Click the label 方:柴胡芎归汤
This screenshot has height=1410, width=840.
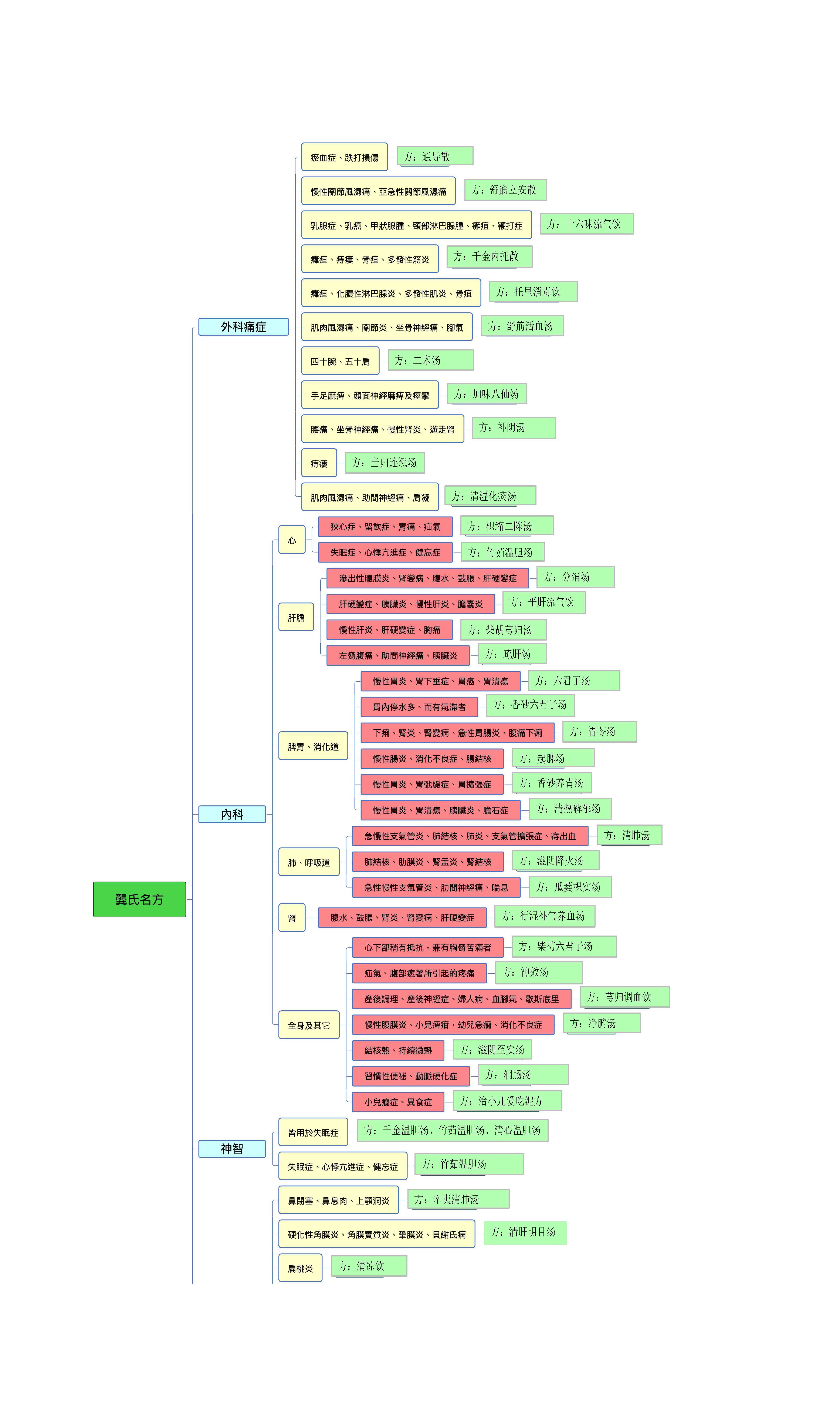[x=504, y=630]
